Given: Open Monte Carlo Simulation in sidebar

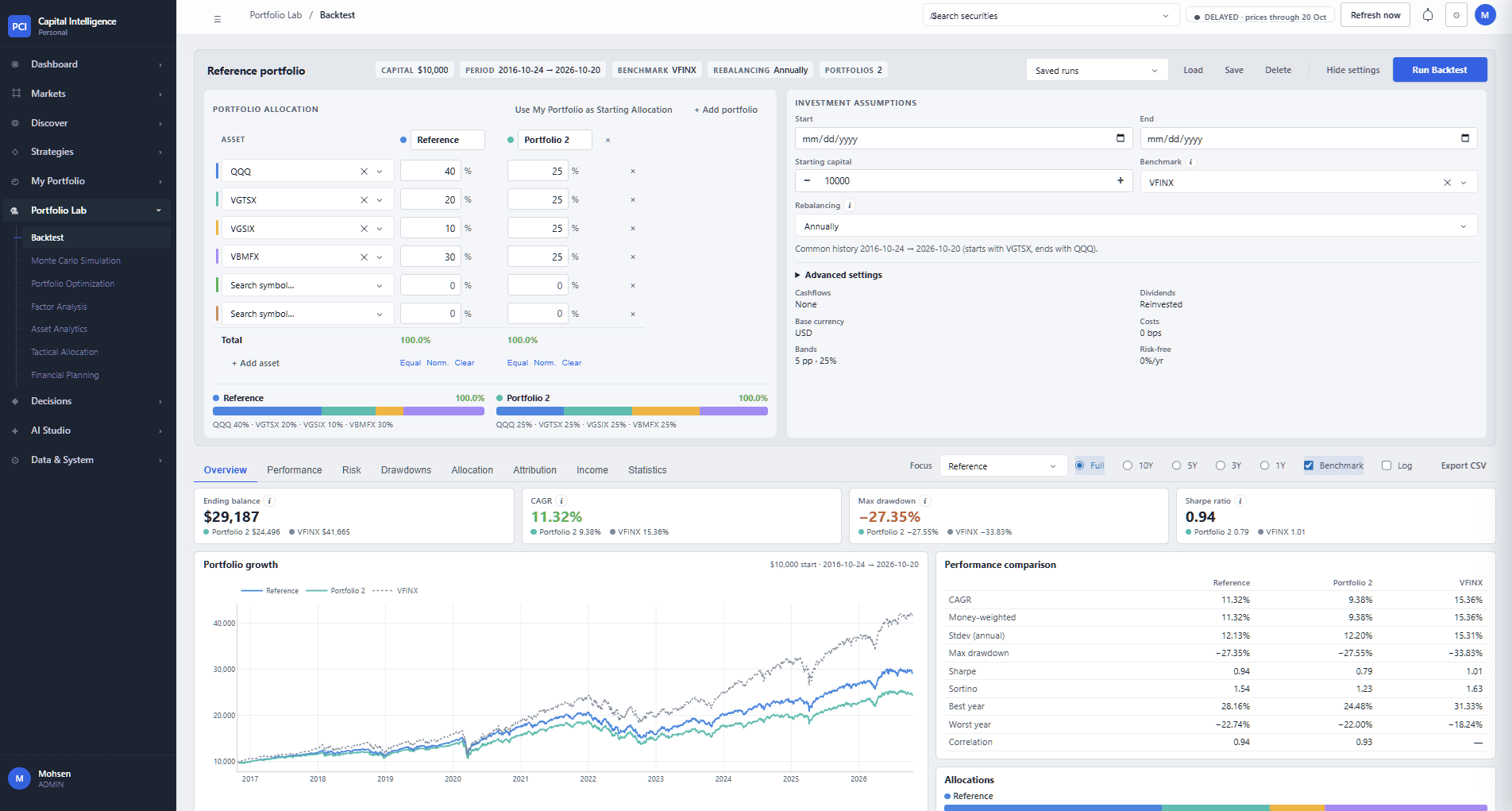Looking at the screenshot, I should pos(76,261).
